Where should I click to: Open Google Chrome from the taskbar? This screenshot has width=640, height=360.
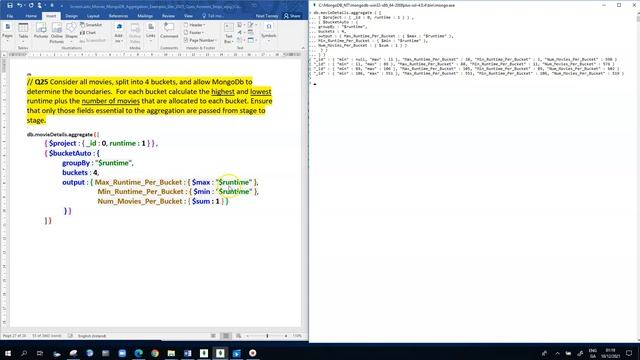(x=155, y=353)
